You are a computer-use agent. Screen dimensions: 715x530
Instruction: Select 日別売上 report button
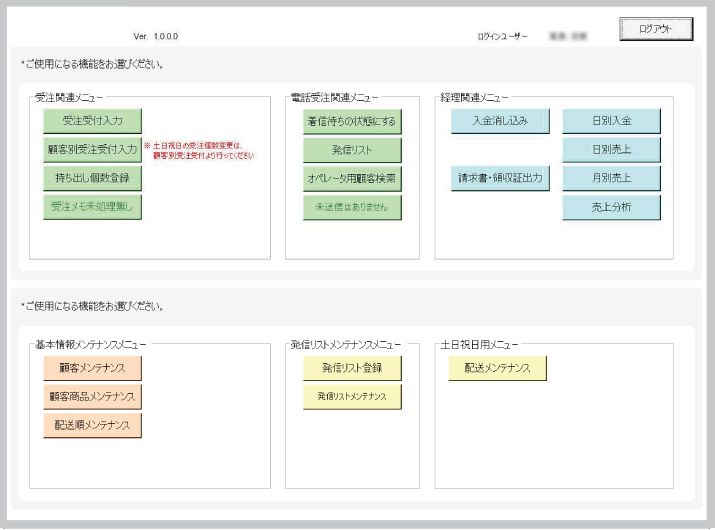[x=611, y=150]
